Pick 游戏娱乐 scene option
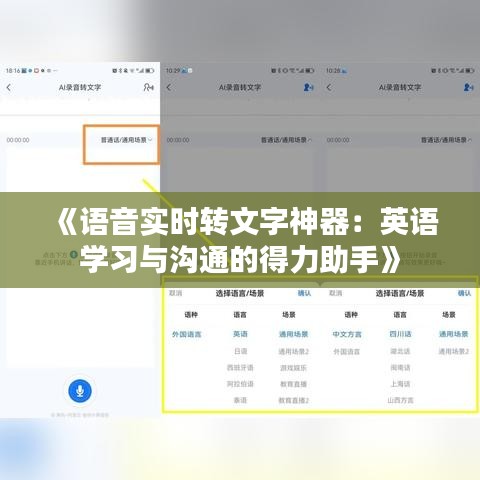480x480 pixels. pyautogui.click(x=293, y=368)
